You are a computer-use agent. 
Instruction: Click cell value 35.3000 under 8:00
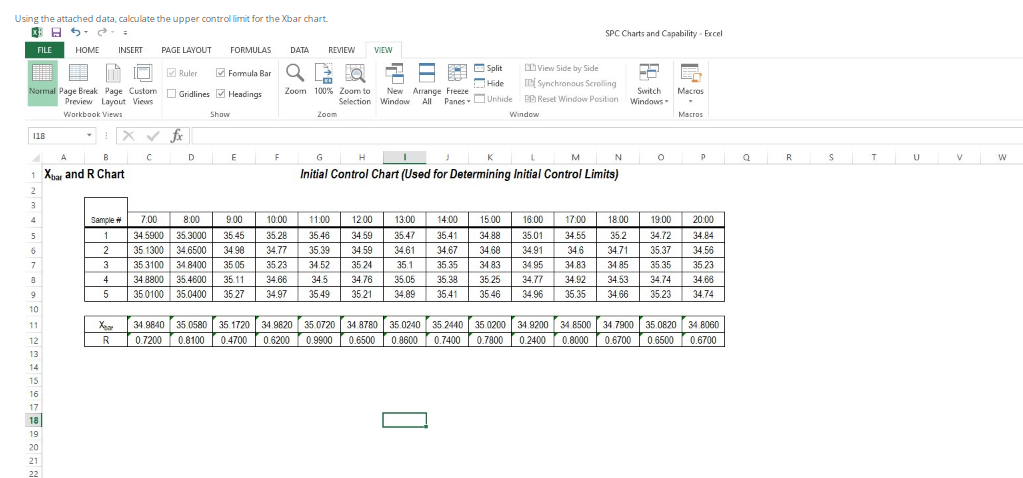(x=191, y=235)
